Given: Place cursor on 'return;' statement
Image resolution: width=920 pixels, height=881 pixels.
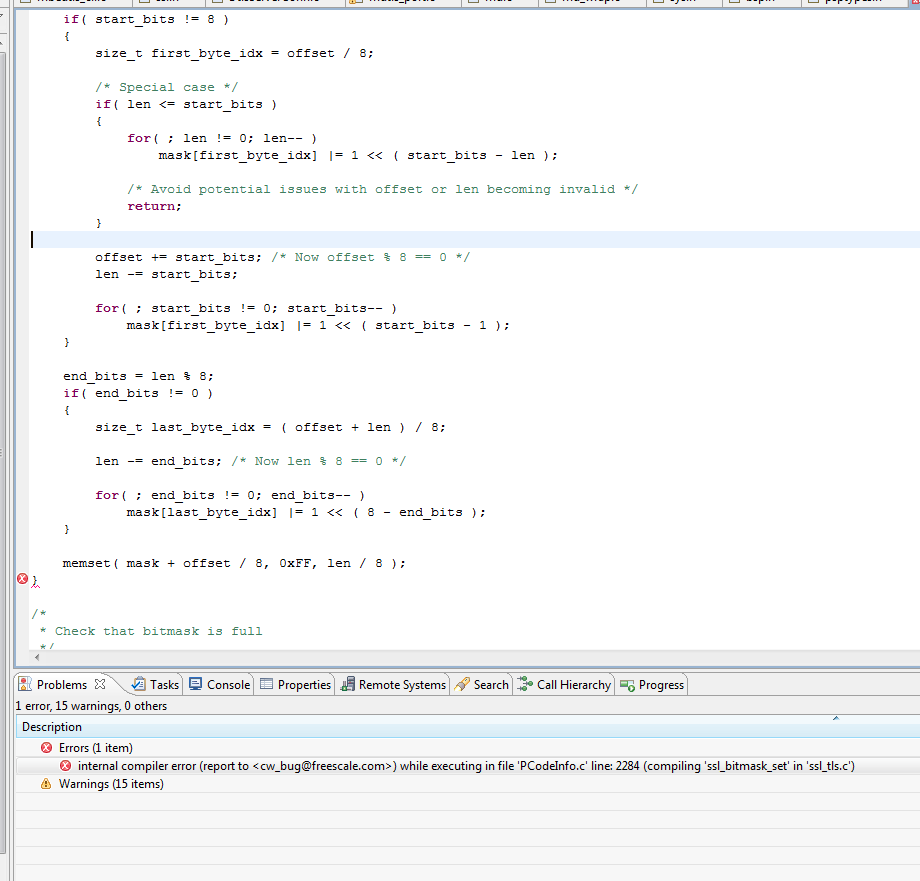Looking at the screenshot, I should [154, 206].
